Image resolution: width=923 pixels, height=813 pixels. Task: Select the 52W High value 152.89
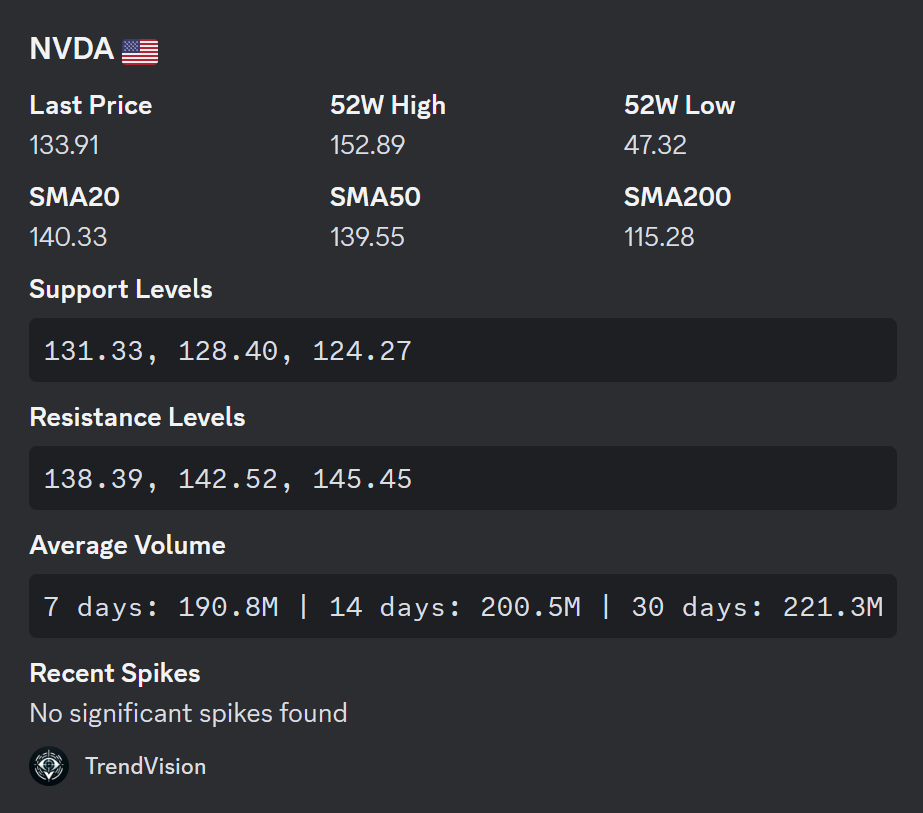[x=367, y=145]
